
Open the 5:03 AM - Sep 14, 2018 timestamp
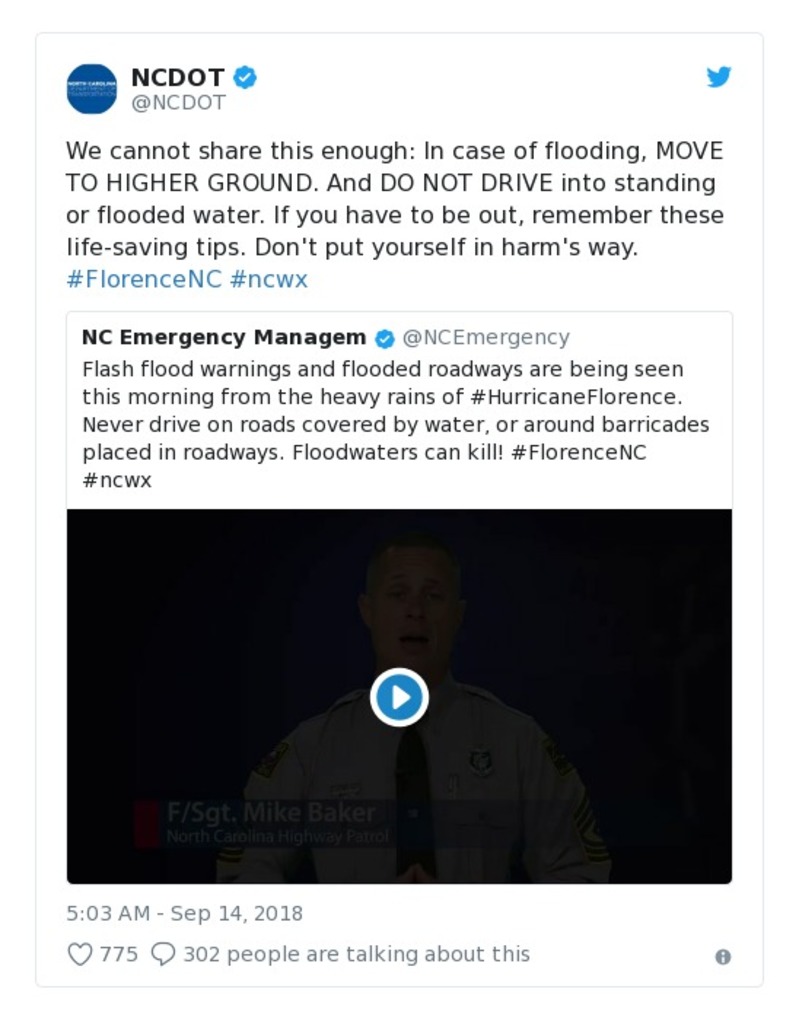[184, 913]
